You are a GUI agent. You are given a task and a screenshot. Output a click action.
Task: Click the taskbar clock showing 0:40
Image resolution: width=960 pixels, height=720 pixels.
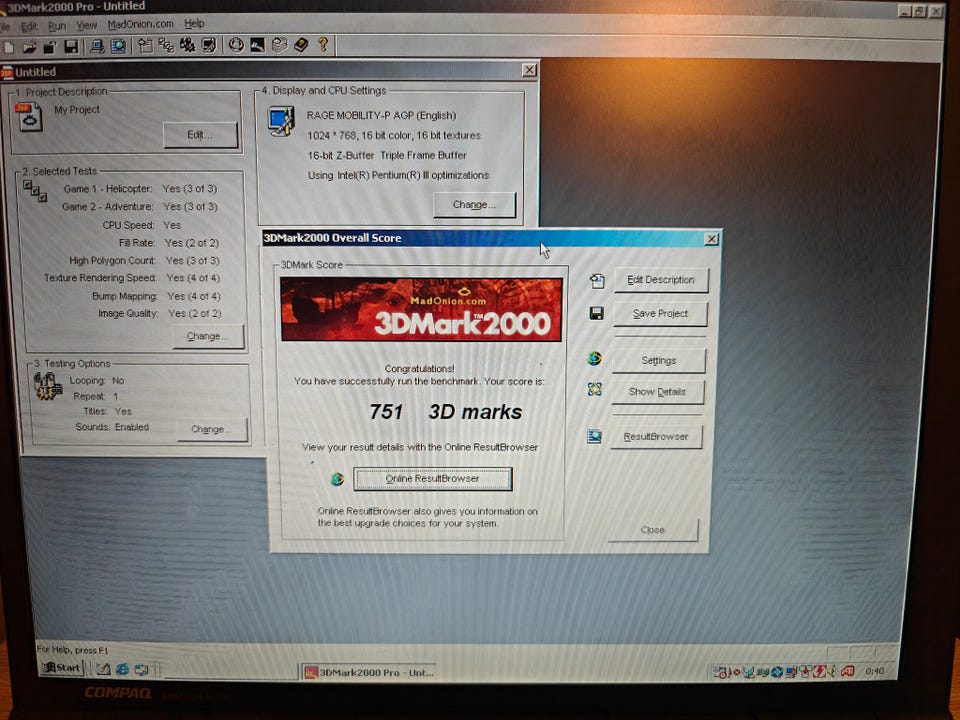coord(874,671)
